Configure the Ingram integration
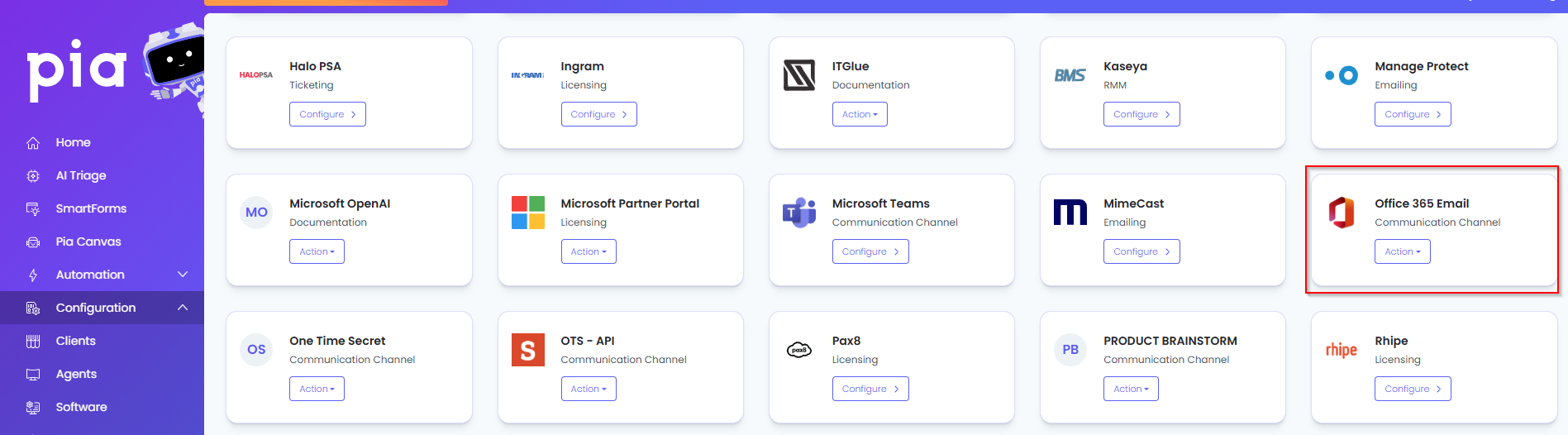Image resolution: width=1568 pixels, height=435 pixels. (598, 114)
